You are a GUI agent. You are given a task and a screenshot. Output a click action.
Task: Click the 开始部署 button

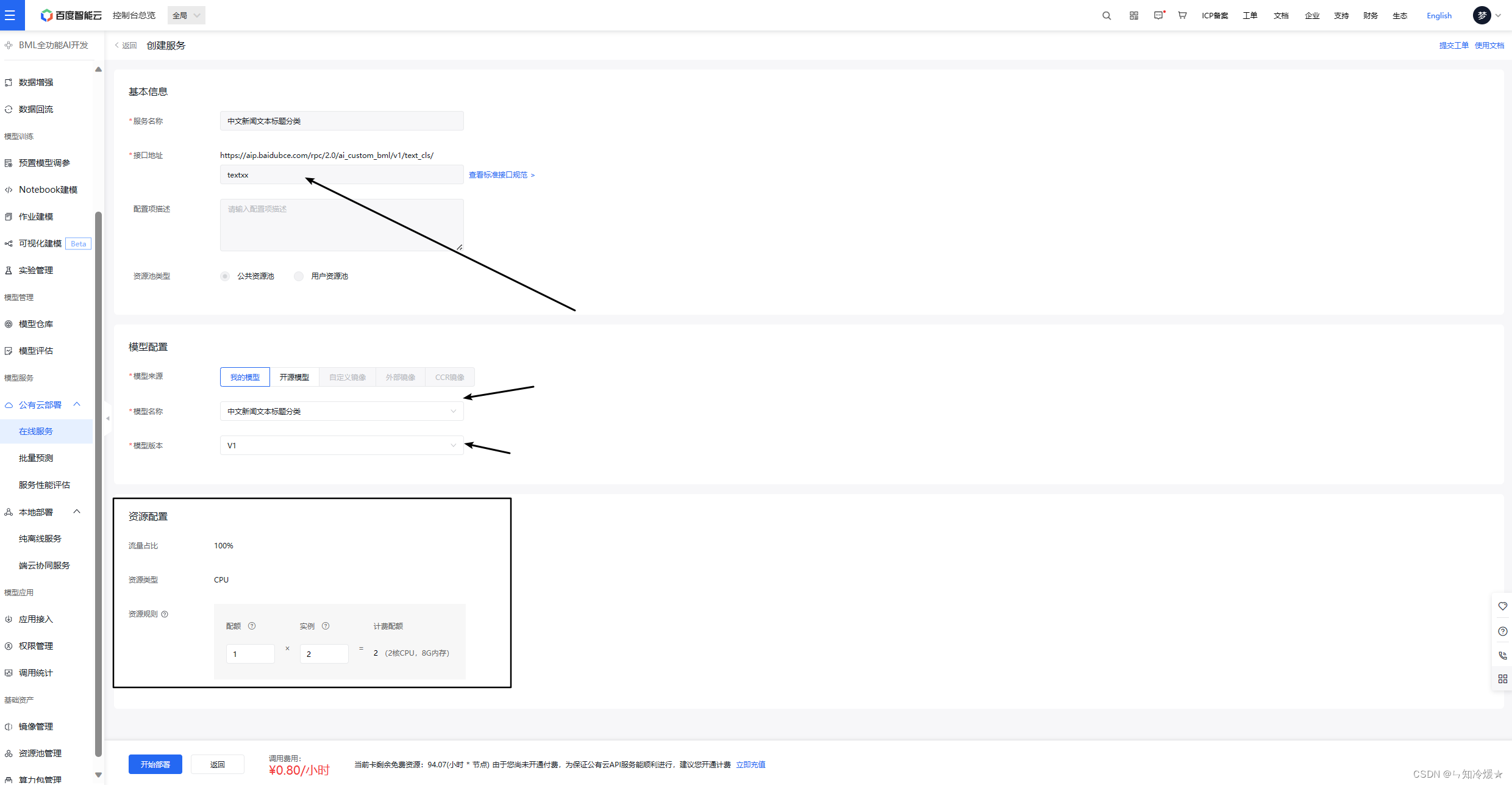point(155,764)
